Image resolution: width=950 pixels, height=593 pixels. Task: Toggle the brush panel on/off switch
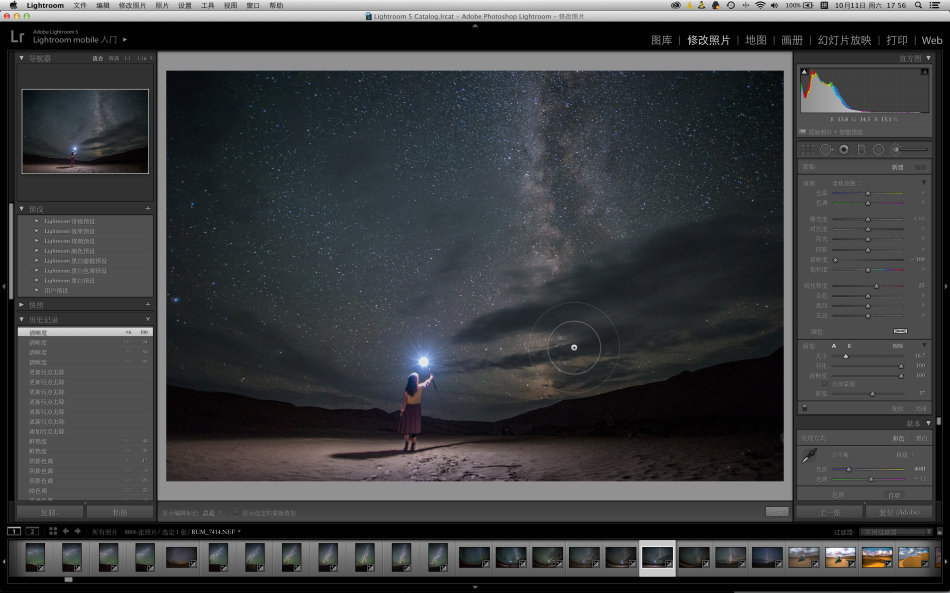click(x=804, y=408)
